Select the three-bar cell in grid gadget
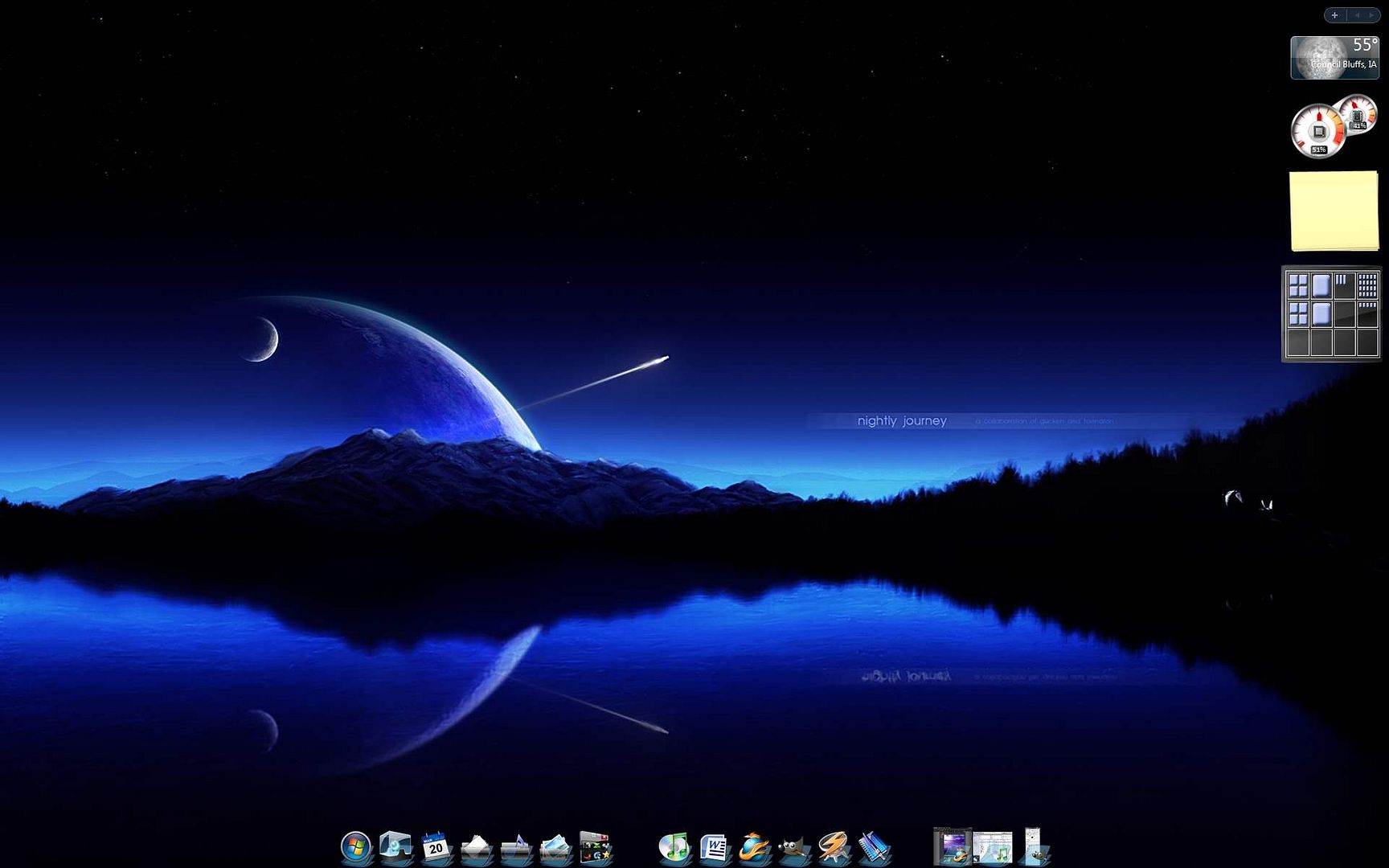The height and width of the screenshot is (868, 1389). coord(1344,285)
